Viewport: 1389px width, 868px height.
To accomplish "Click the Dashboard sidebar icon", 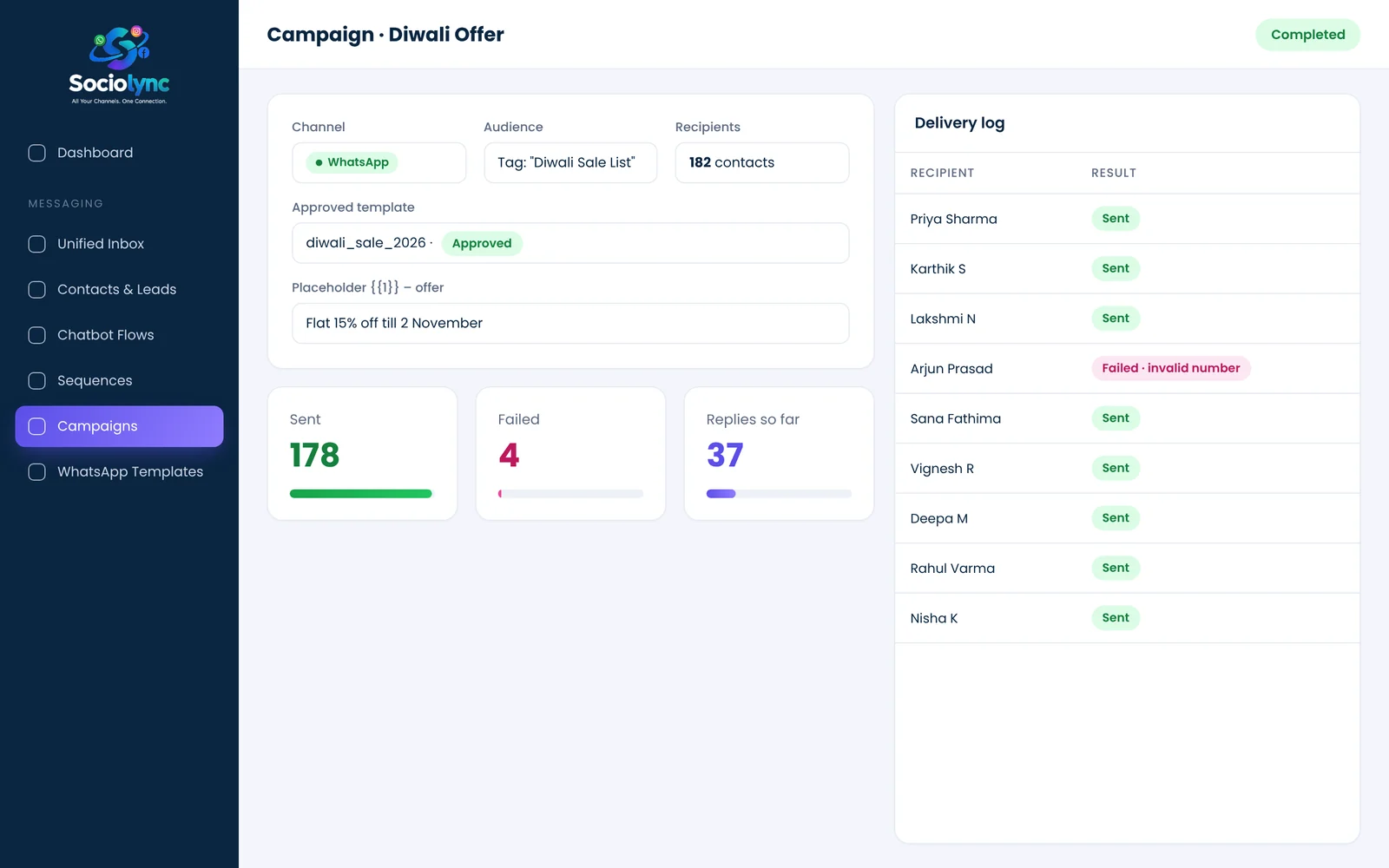I will (37, 153).
